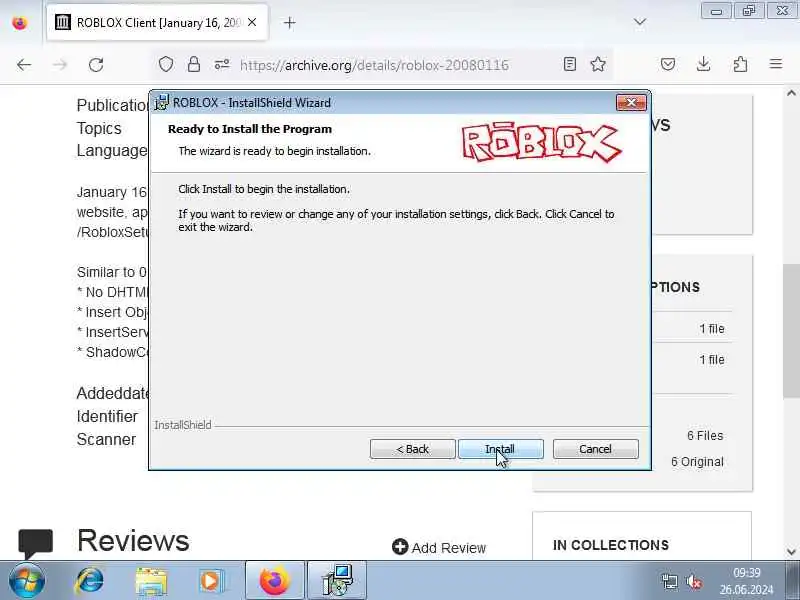Switch to Firefox in the taskbar

coord(275,581)
